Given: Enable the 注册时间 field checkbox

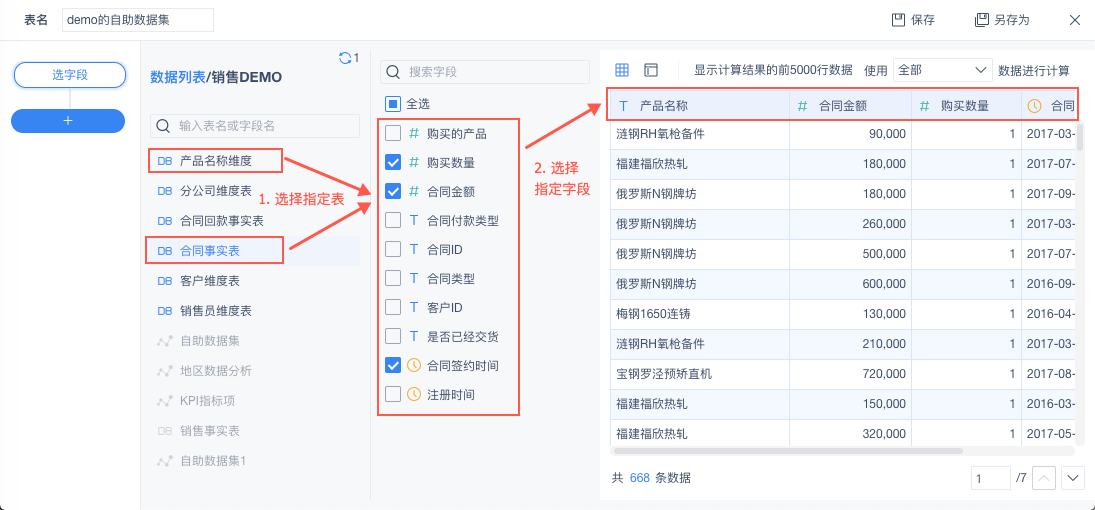Looking at the screenshot, I should pyautogui.click(x=394, y=394).
